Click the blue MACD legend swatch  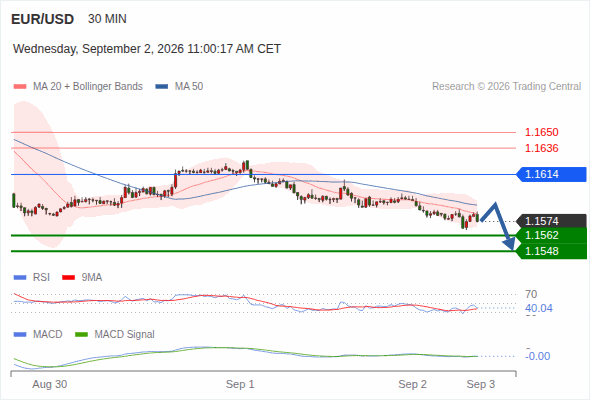click(x=20, y=335)
